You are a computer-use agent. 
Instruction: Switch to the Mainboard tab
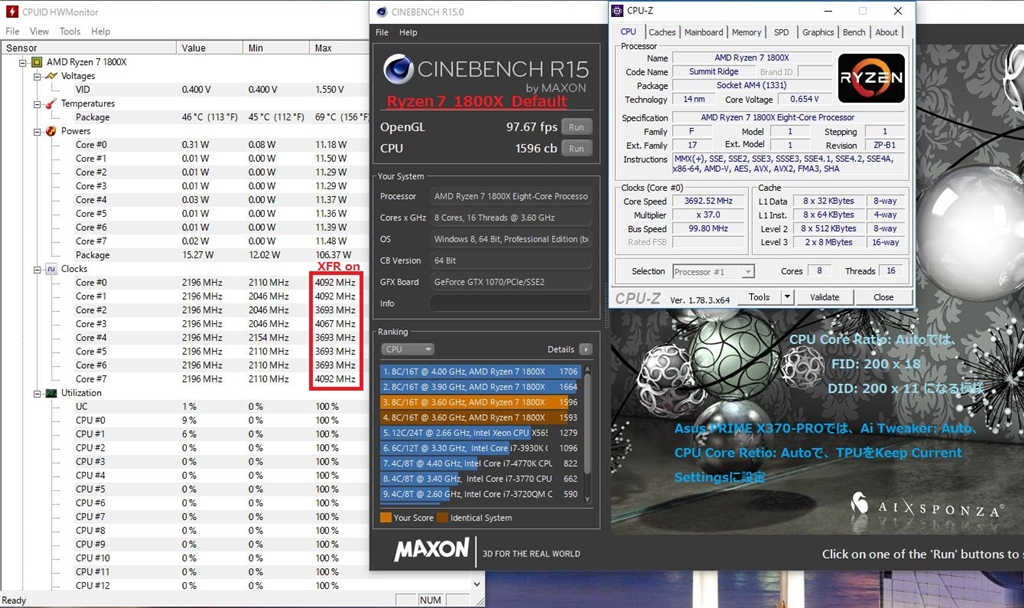pyautogui.click(x=704, y=32)
